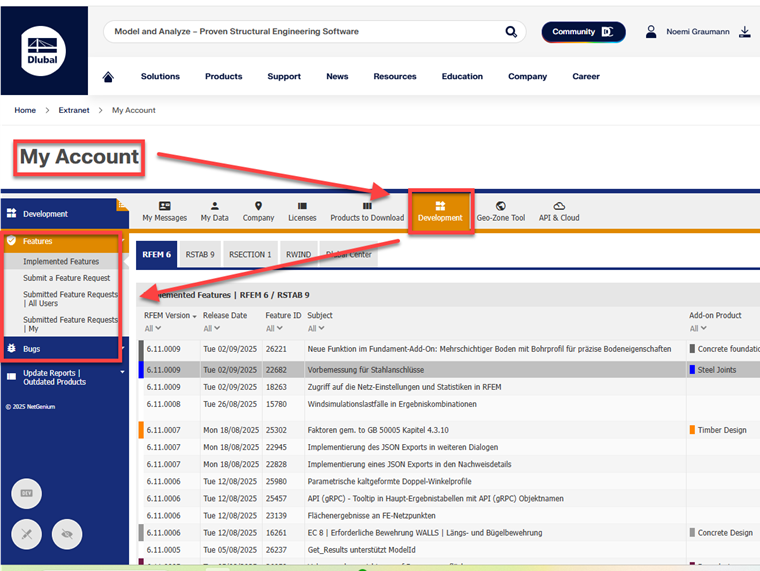Viewport: 760px width, 571px height.
Task: Click the download icon in the header
Action: (744, 32)
